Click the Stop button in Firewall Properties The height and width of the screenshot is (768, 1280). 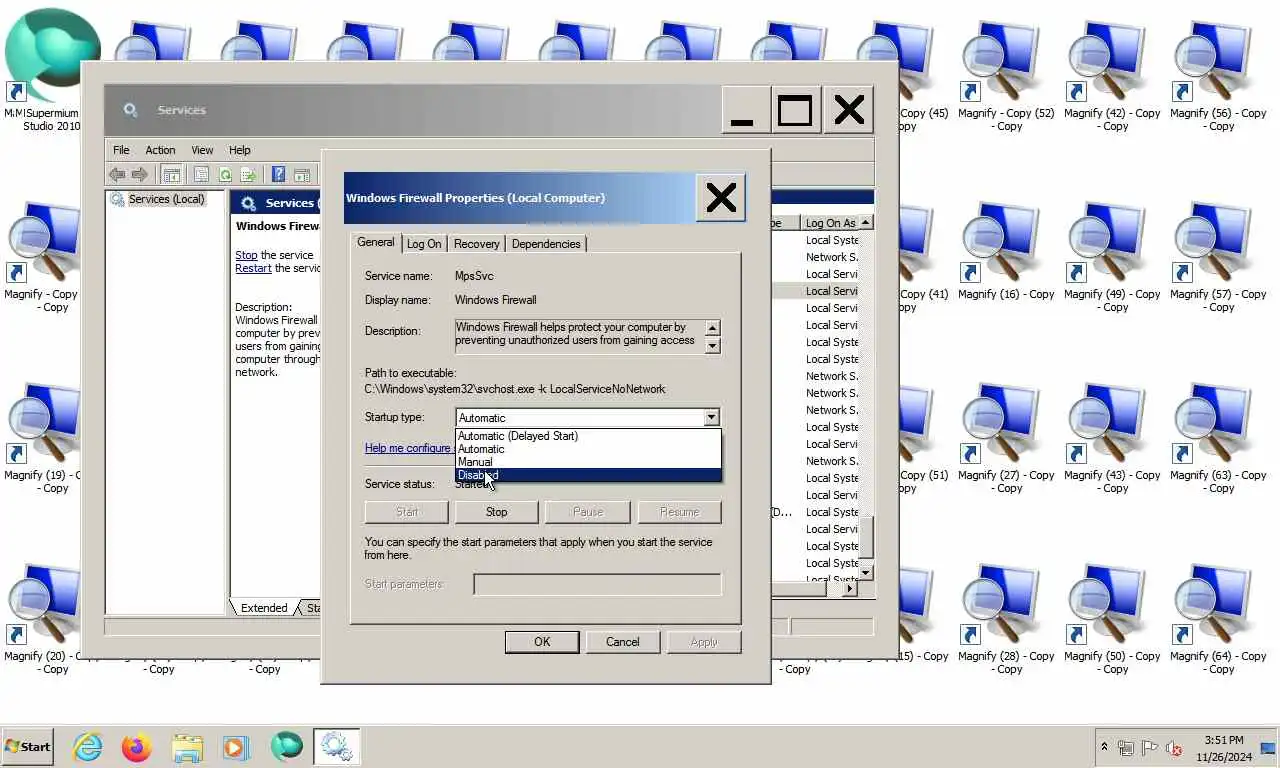click(x=497, y=512)
